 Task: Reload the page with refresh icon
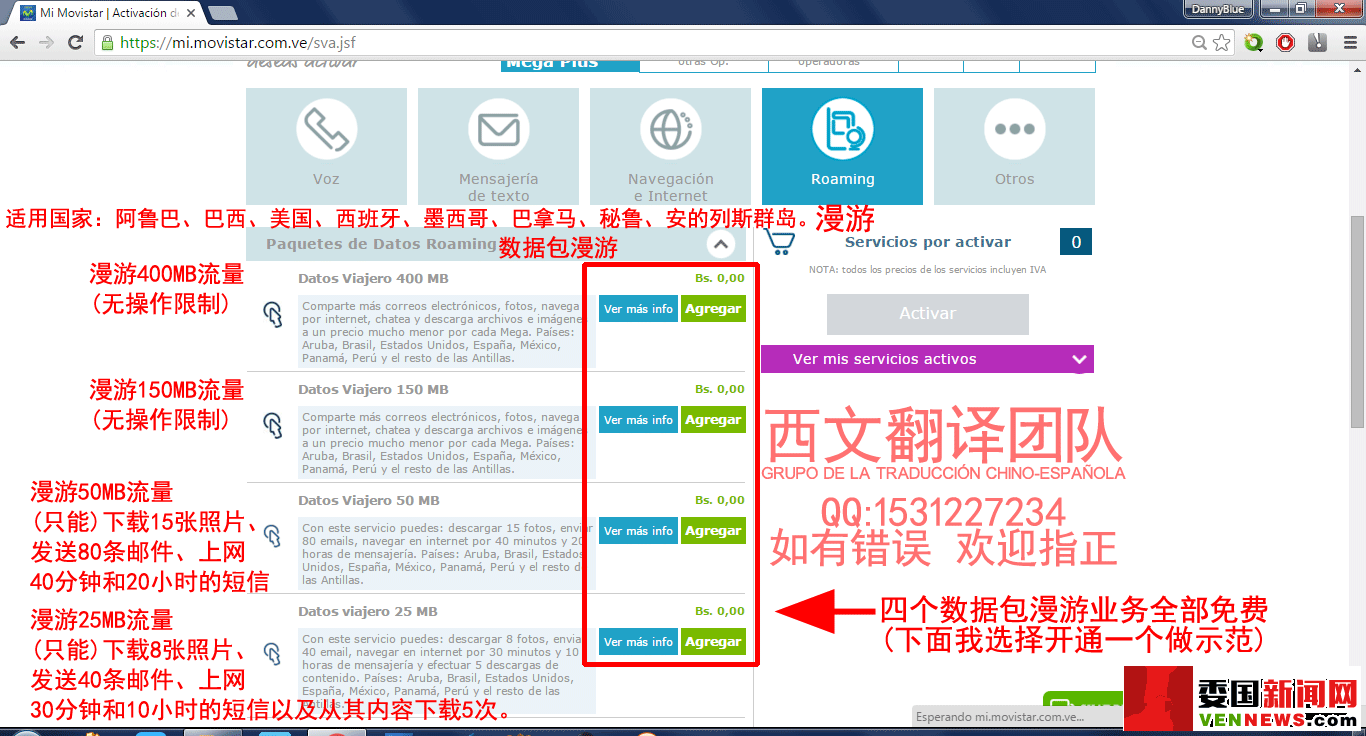click(x=75, y=42)
